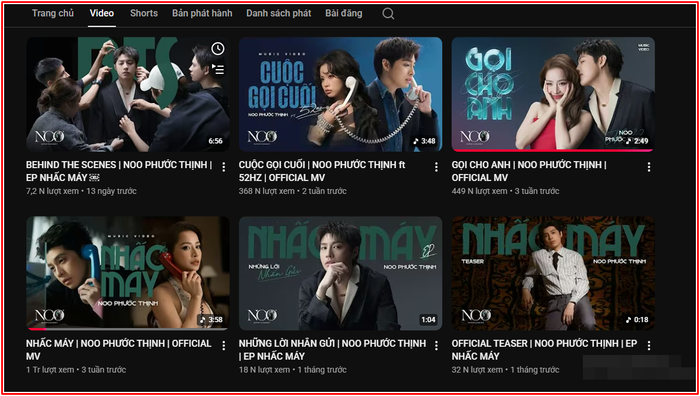The height and width of the screenshot is (396, 700).
Task: Open more options for BEHIND THE SCENES video
Action: (224, 167)
